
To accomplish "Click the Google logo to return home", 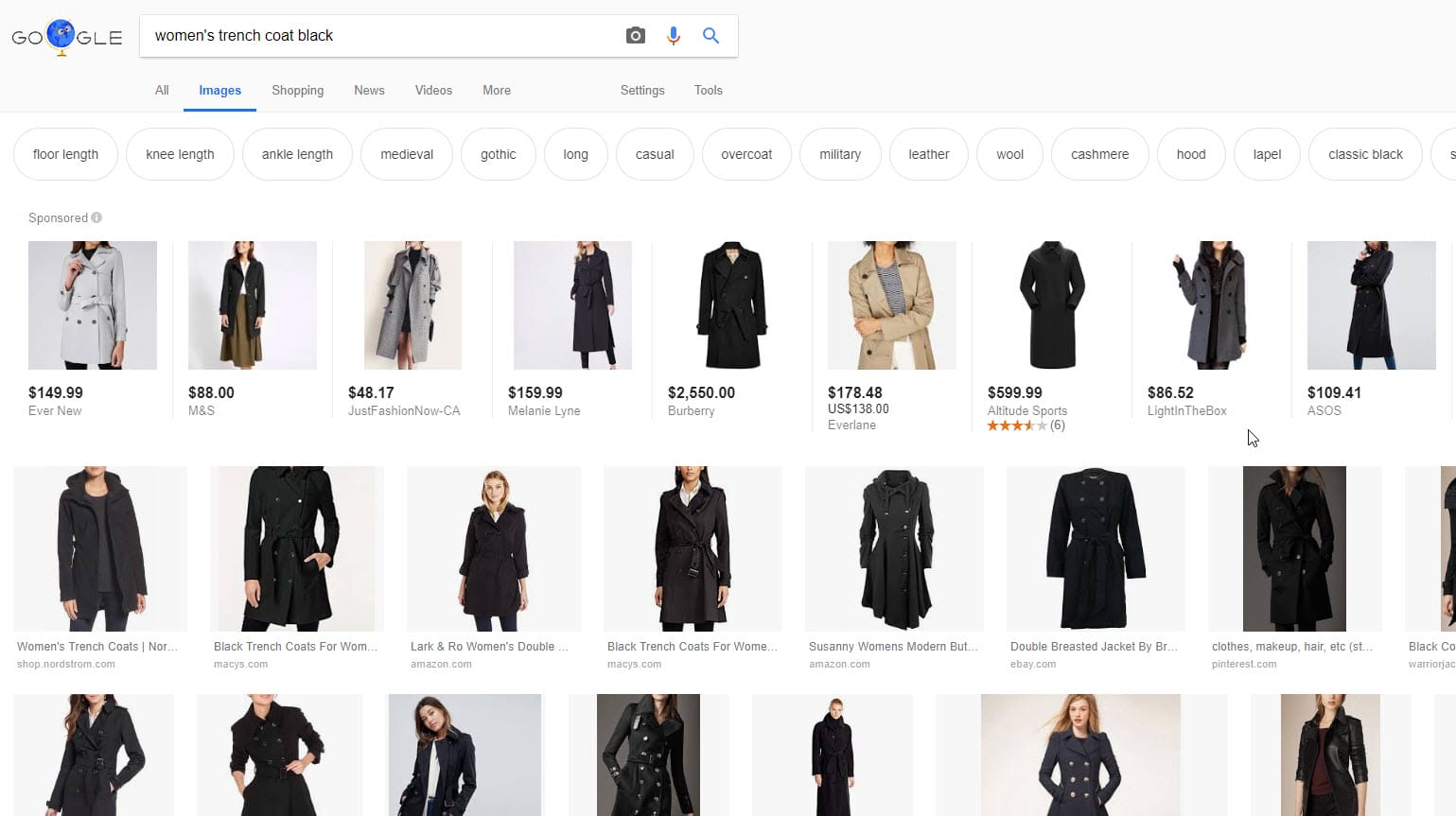I will [65, 37].
